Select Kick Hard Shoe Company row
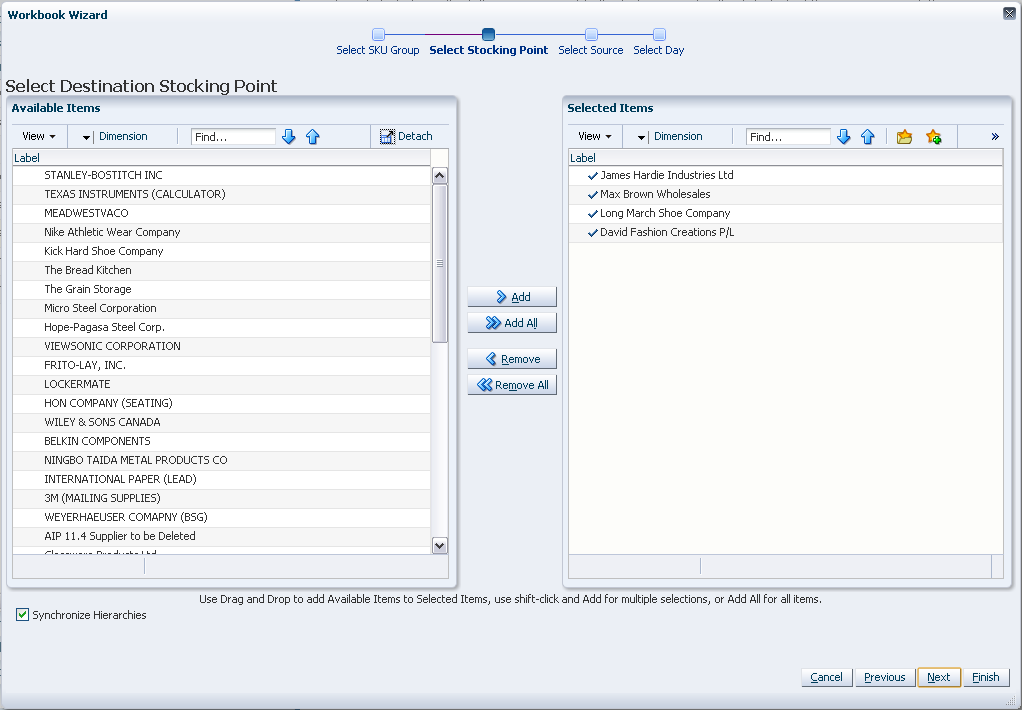Image resolution: width=1022 pixels, height=710 pixels. [x=222, y=251]
